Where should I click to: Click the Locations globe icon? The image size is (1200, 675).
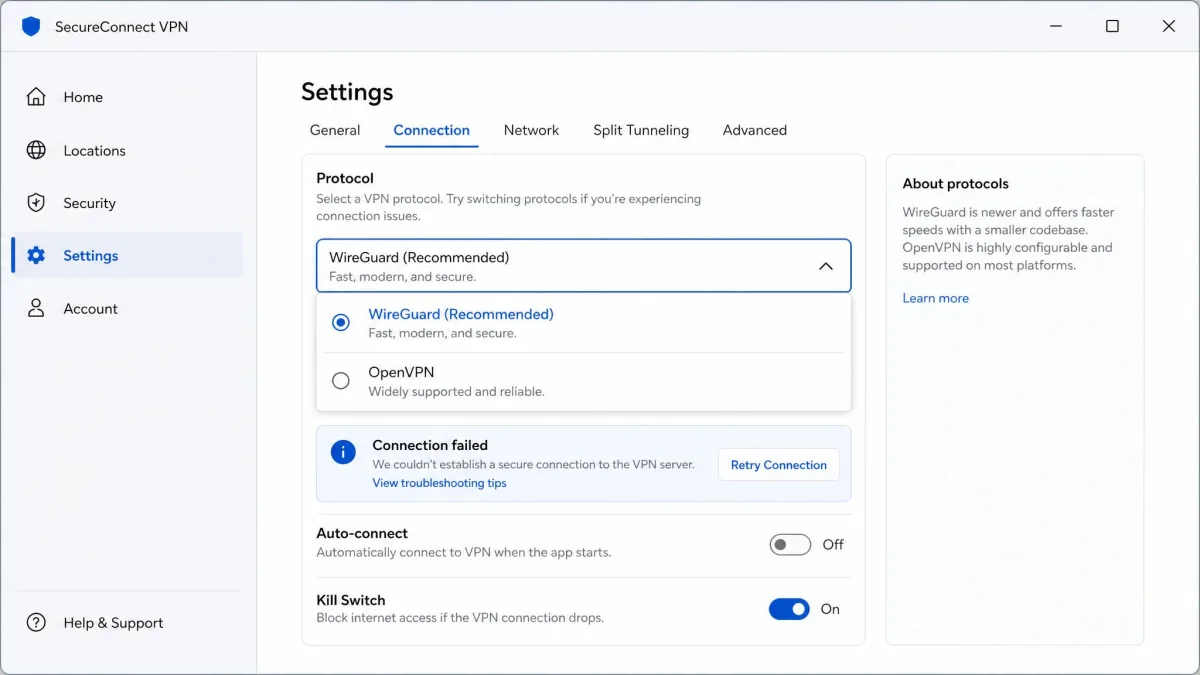[x=36, y=150]
